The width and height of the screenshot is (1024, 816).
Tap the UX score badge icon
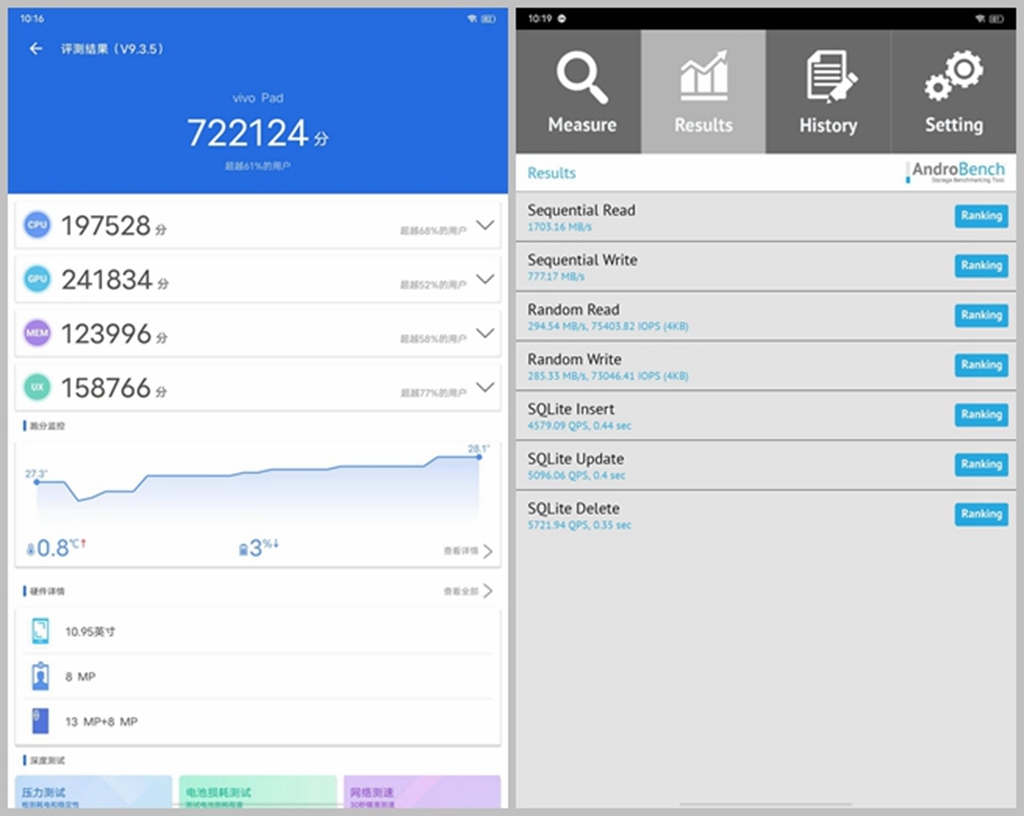[37, 387]
